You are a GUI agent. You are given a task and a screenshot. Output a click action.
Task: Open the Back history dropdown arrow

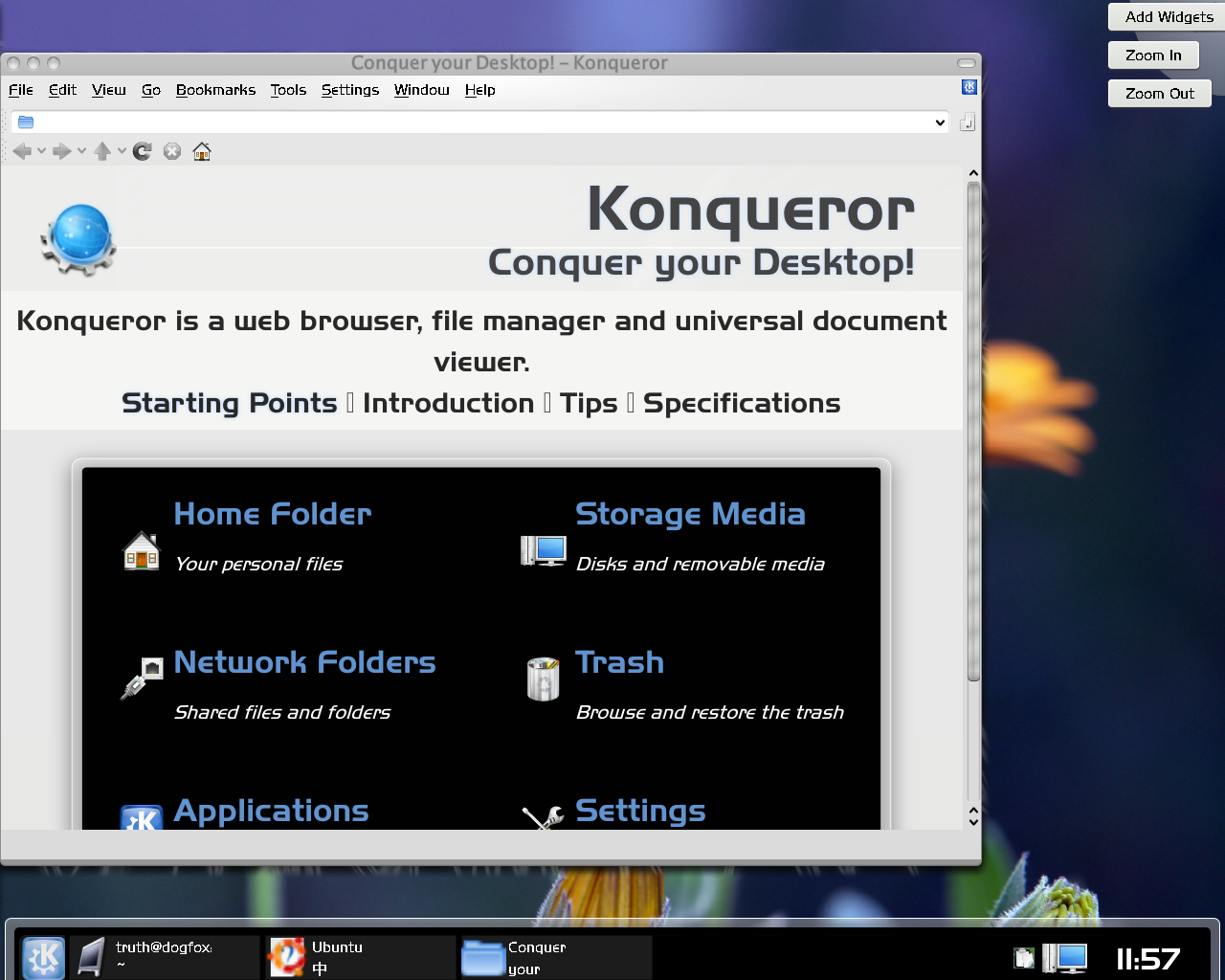pyautogui.click(x=41, y=151)
